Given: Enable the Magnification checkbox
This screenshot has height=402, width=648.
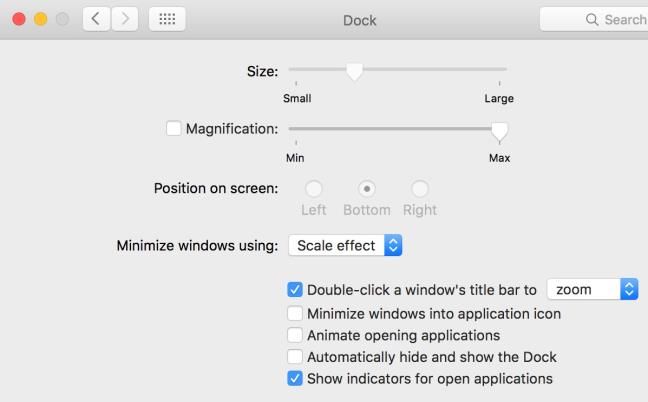Looking at the screenshot, I should [174, 128].
